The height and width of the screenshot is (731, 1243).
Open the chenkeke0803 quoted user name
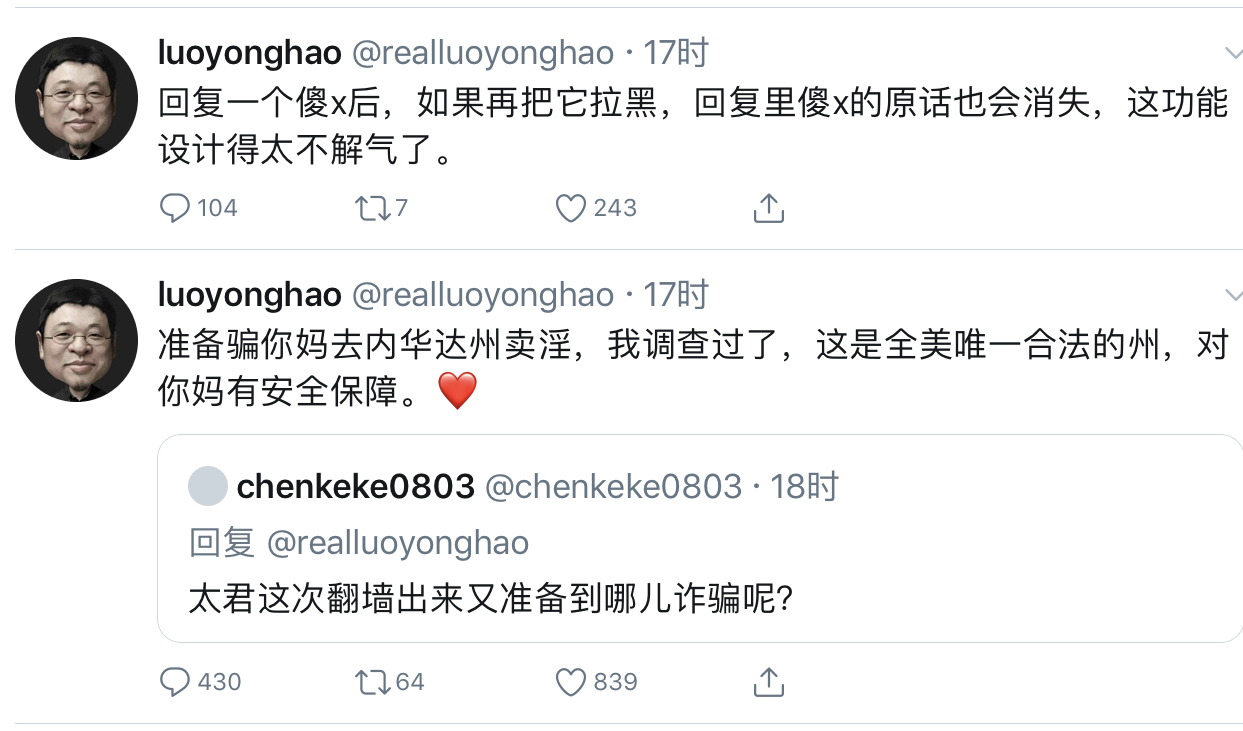coord(355,487)
